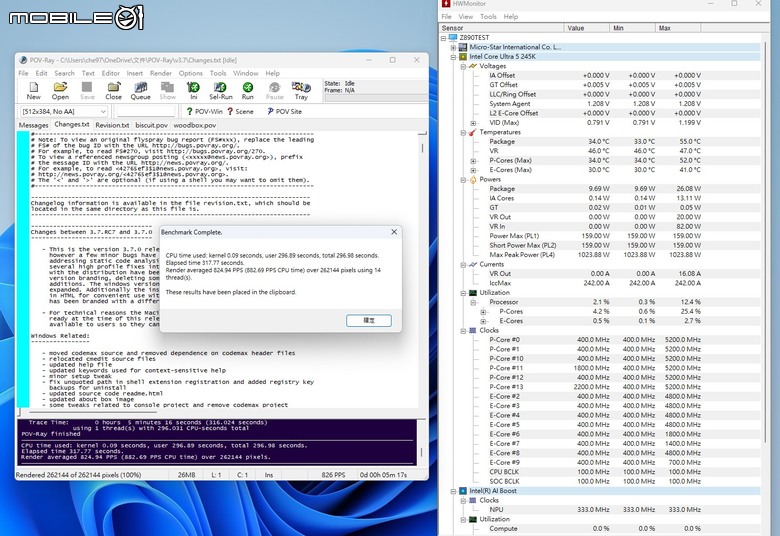
Task: Open HWMonitor File menu
Action: [x=447, y=16]
